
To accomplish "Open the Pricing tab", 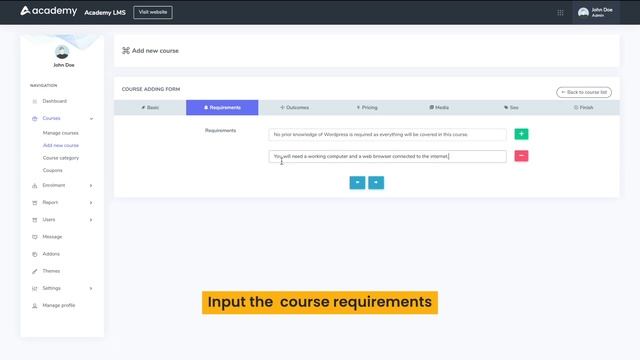I will tap(367, 107).
